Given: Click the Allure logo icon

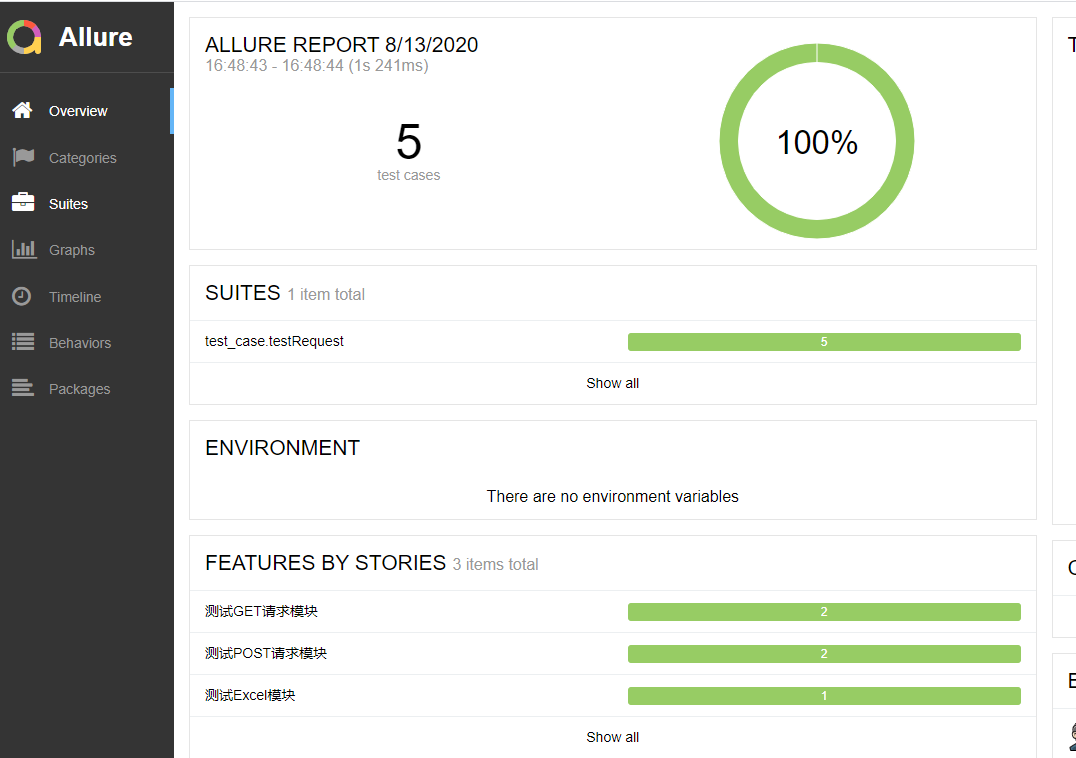Looking at the screenshot, I should 25,36.
